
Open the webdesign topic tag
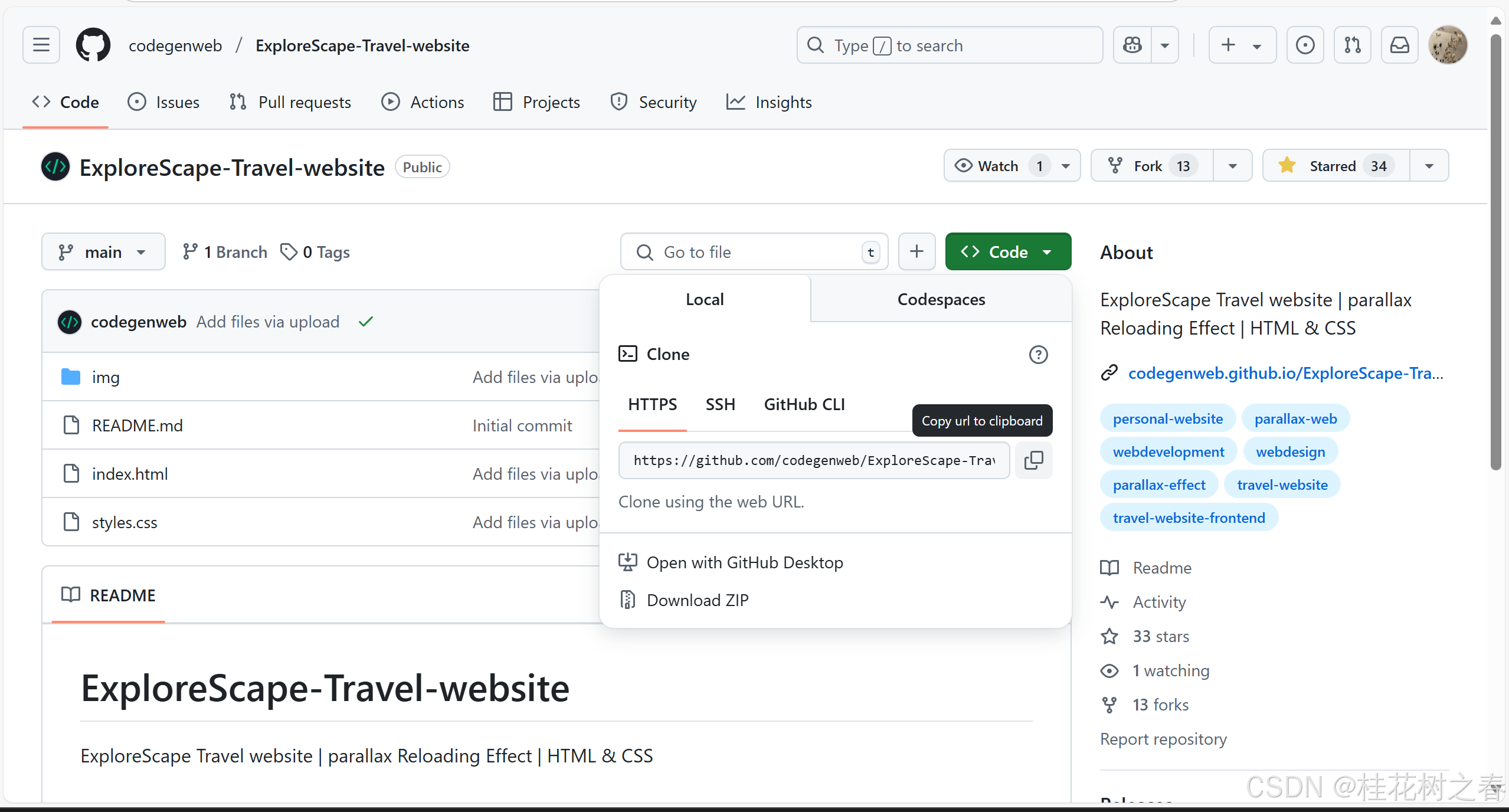1290,452
